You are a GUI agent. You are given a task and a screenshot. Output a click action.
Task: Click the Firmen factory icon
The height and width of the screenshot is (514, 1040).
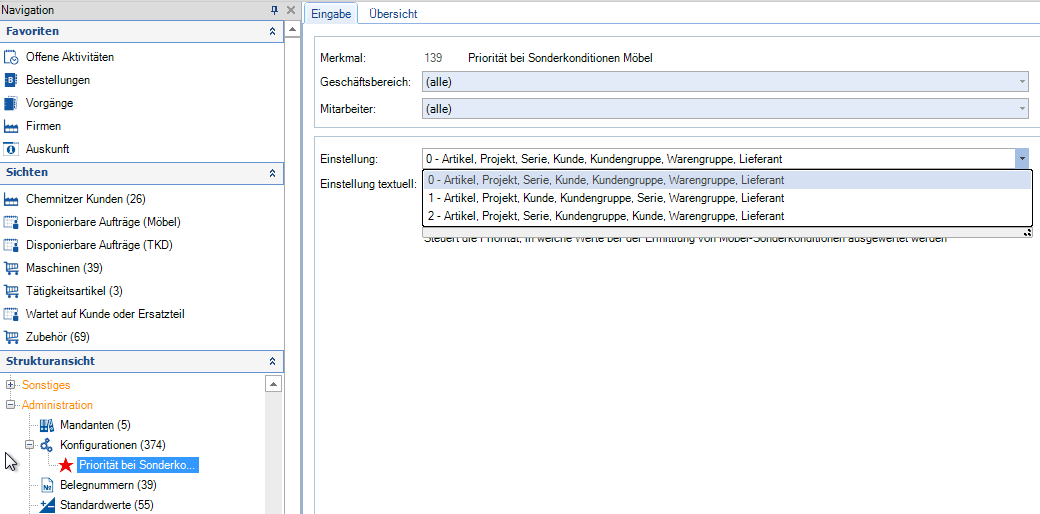pos(12,127)
